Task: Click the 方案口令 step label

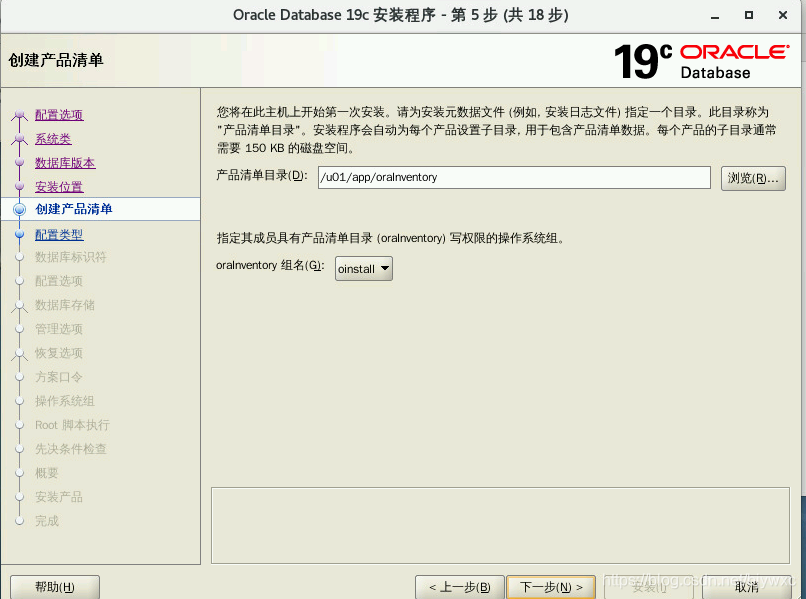Action: click(59, 377)
